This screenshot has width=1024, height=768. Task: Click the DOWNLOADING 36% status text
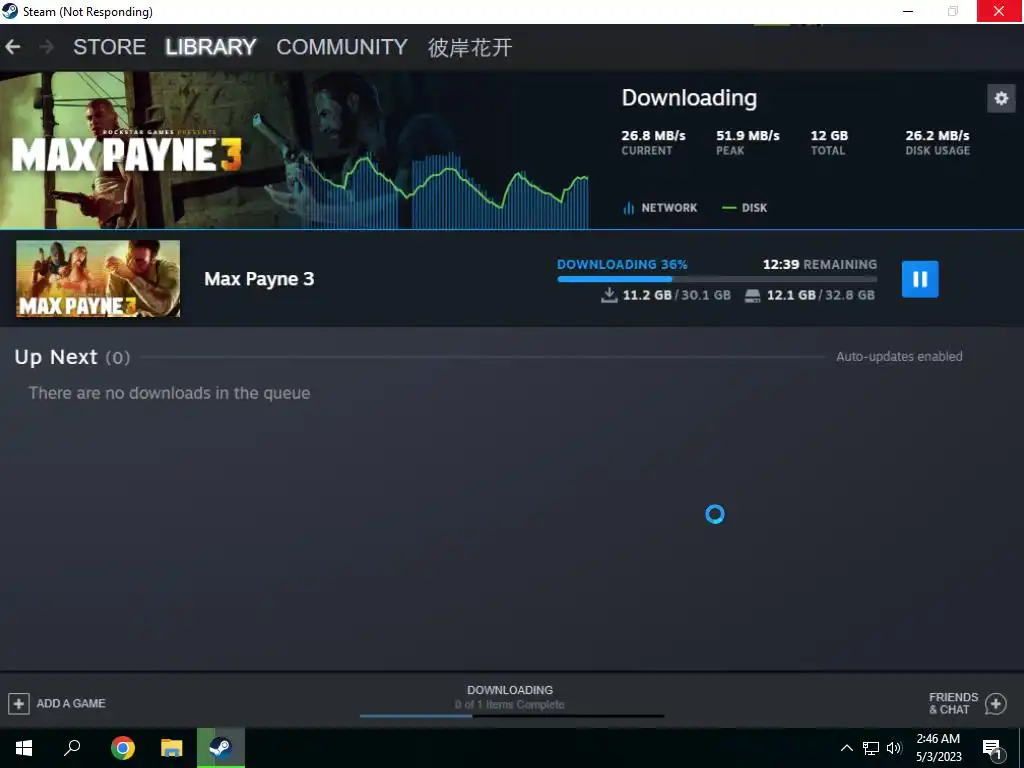tap(622, 264)
